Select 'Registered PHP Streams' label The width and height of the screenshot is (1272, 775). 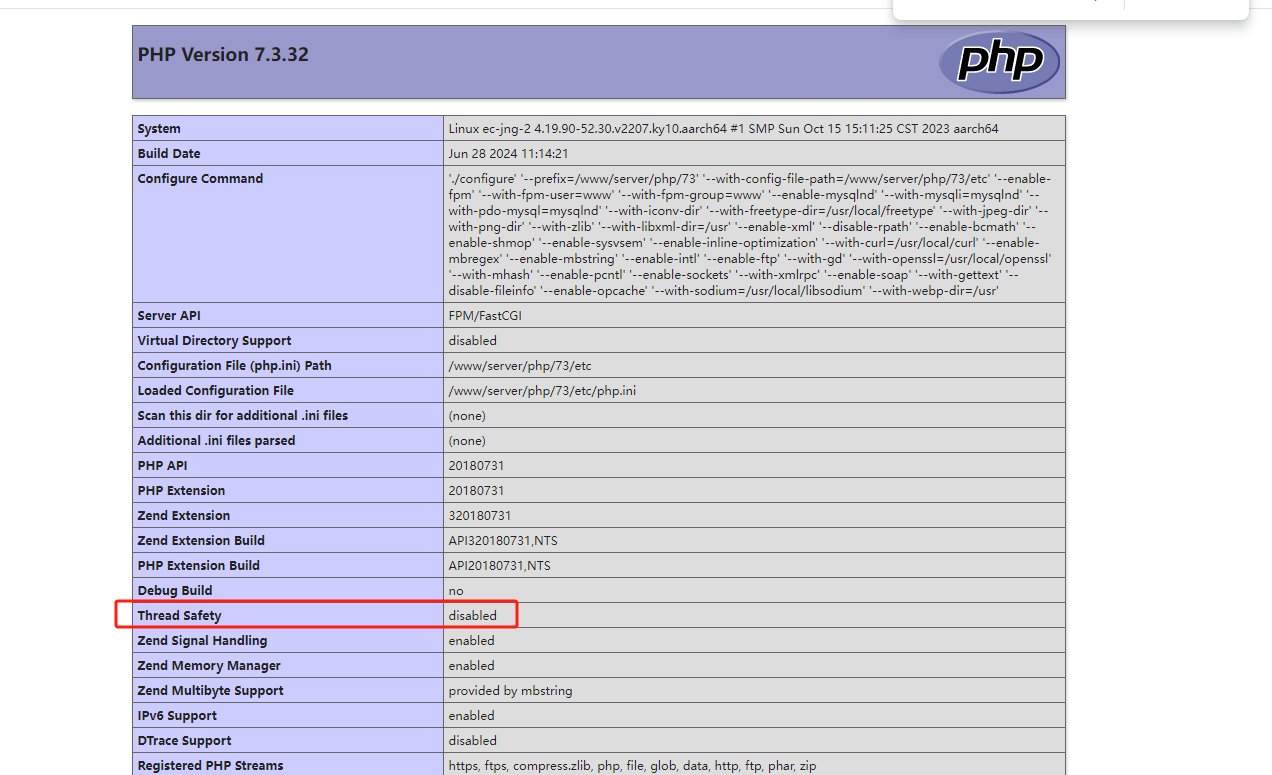211,766
